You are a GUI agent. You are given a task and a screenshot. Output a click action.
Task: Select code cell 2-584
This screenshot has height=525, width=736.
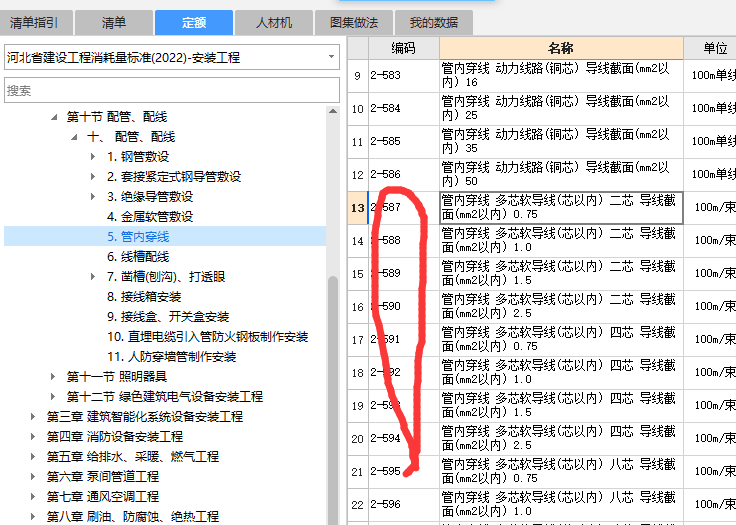coord(404,108)
